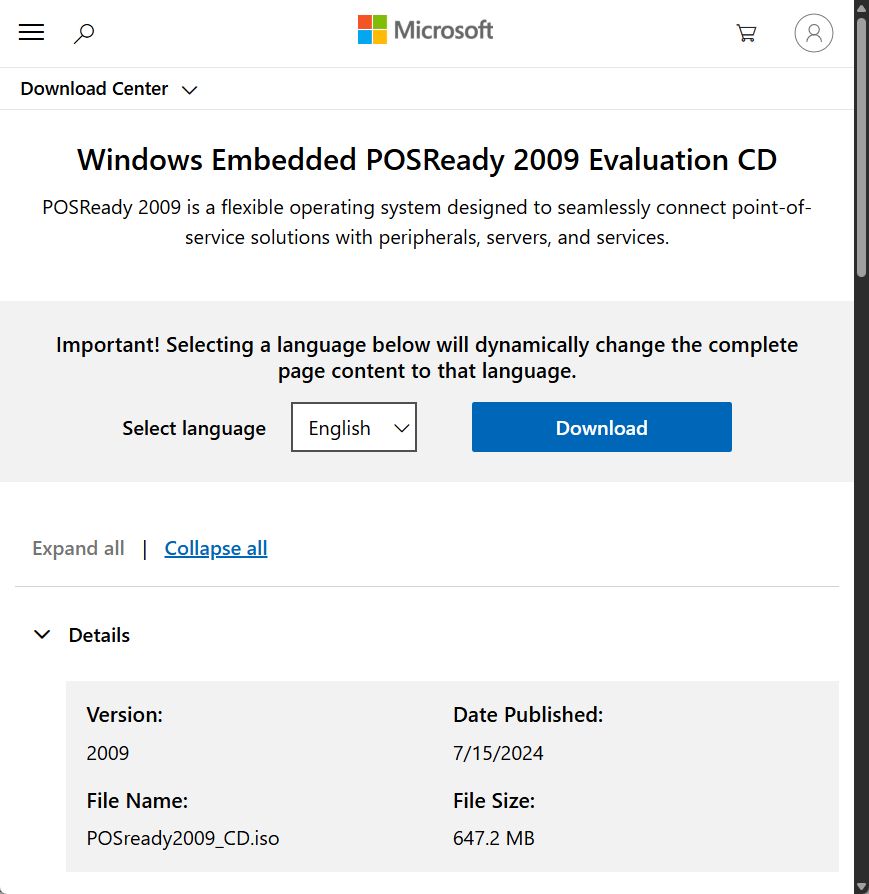Click the Details section chevron
869x894 pixels.
point(42,634)
